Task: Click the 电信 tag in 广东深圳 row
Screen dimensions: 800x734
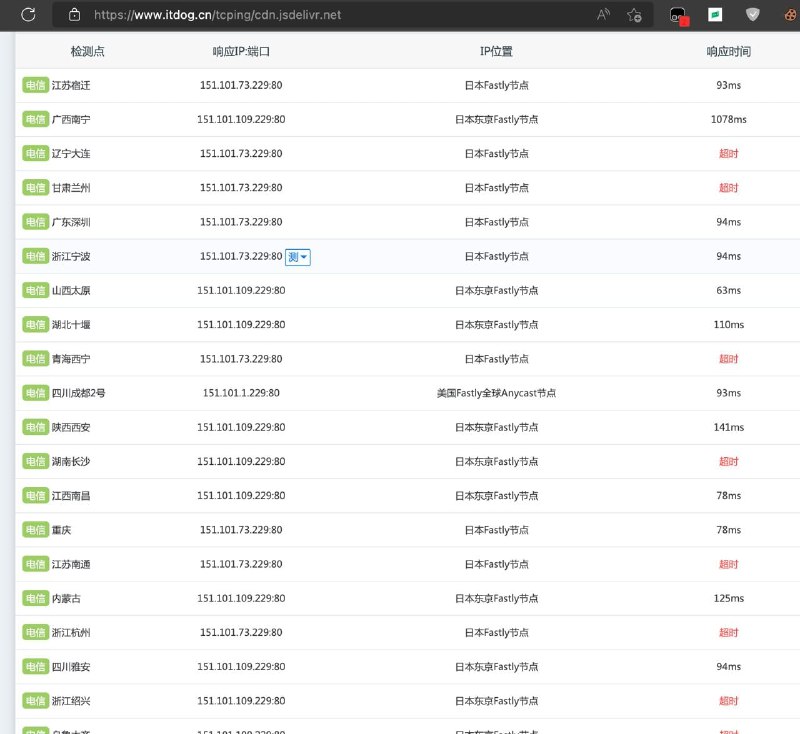Action: coord(35,222)
